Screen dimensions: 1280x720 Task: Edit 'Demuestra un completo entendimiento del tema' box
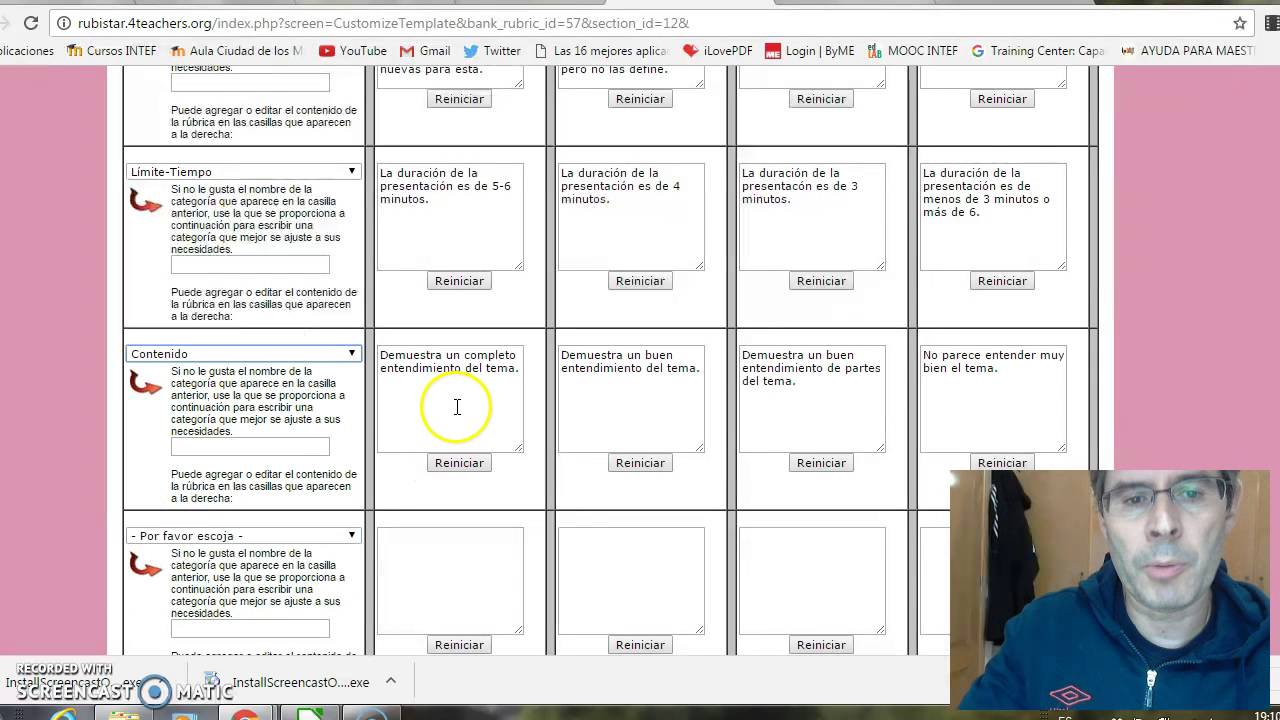[450, 399]
